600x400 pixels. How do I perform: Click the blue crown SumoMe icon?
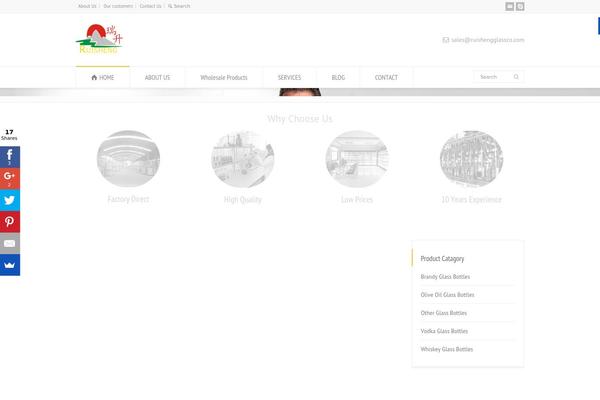[x=10, y=264]
